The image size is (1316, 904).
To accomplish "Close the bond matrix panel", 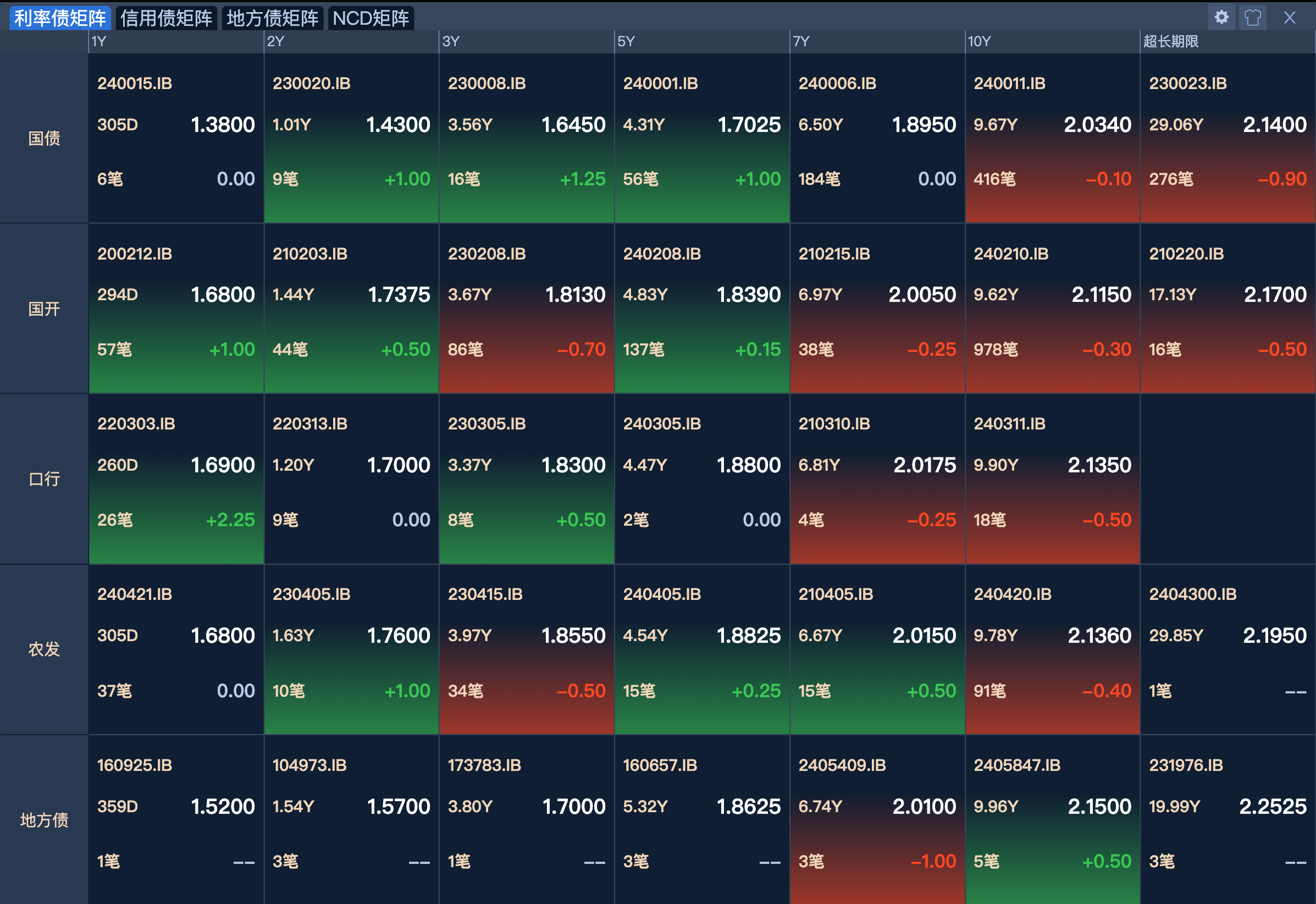I will [x=1290, y=18].
